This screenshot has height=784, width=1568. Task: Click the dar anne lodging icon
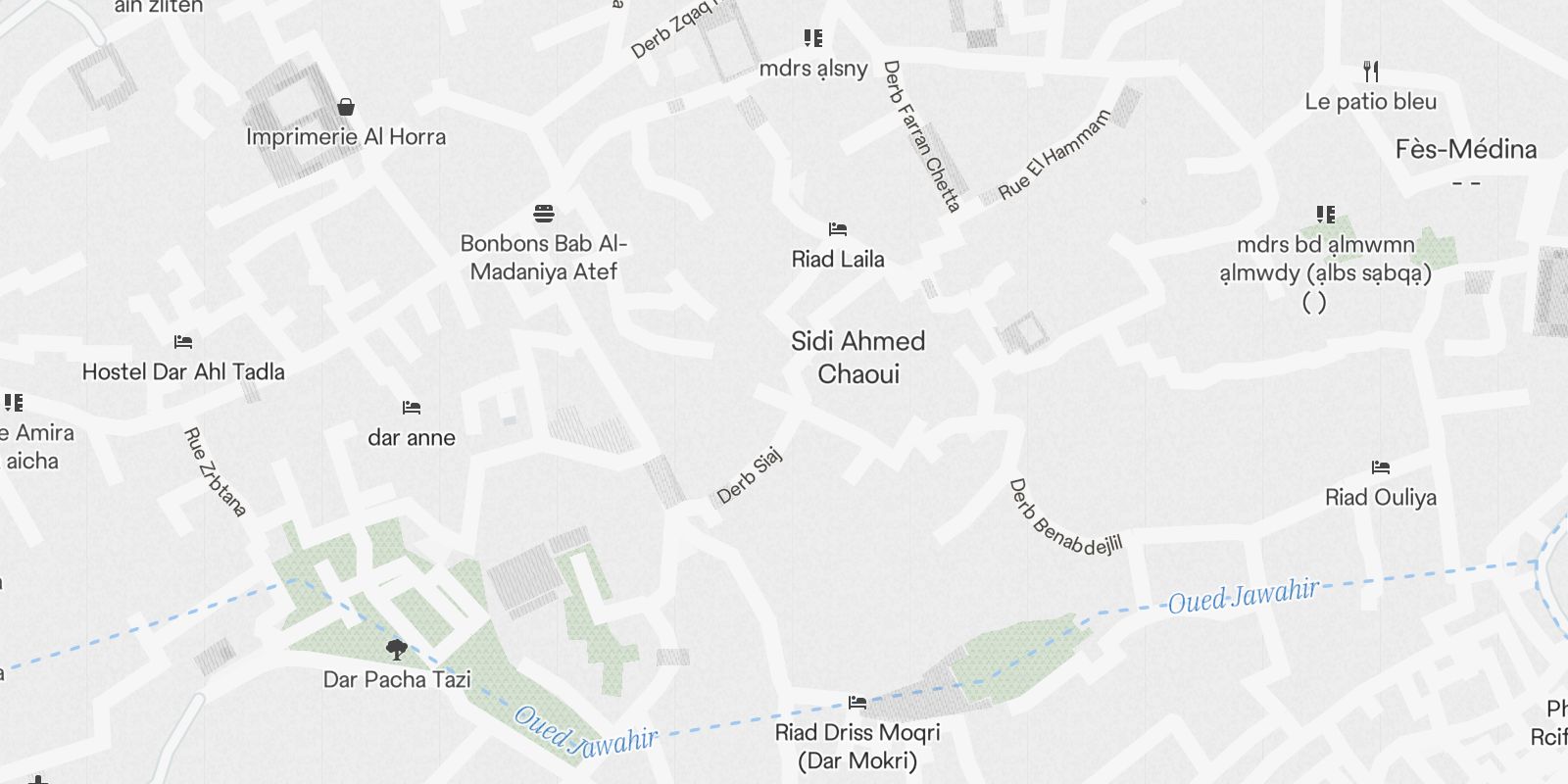412,408
